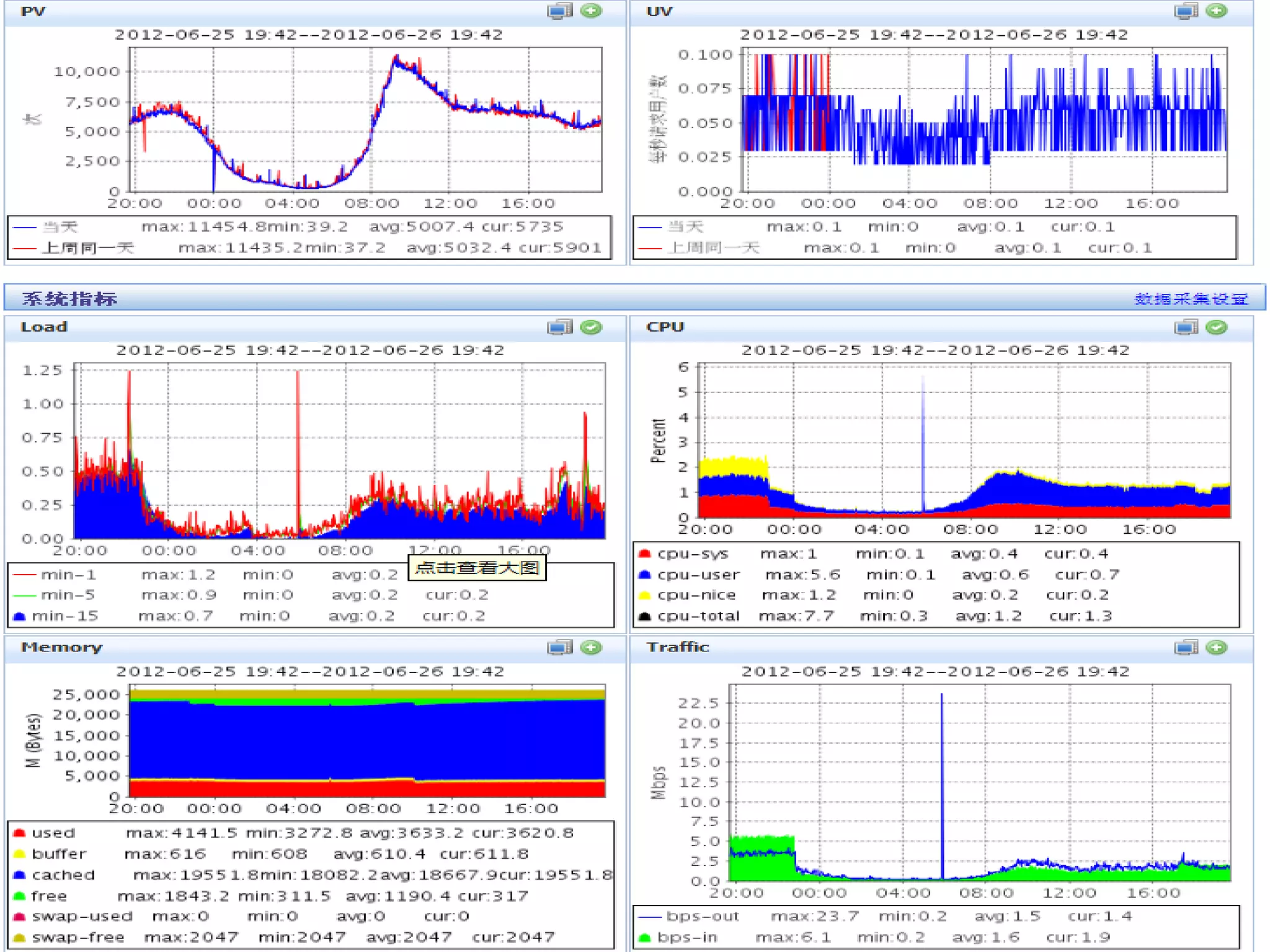Toggle the green checkmark on CPU panel
This screenshot has width=1270, height=952.
[1217, 327]
